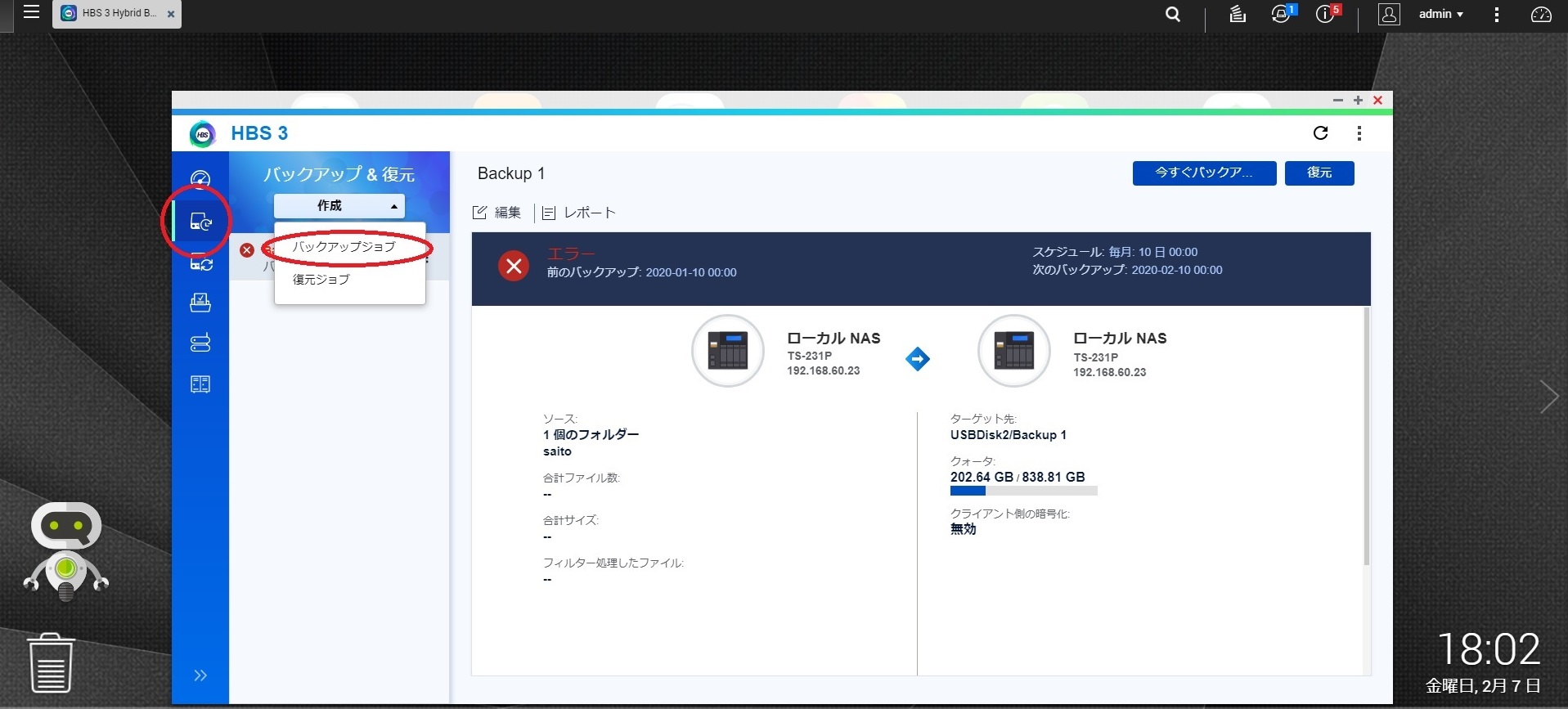Image resolution: width=1568 pixels, height=709 pixels.
Task: Click the 無効 encryption status value
Action: point(963,529)
